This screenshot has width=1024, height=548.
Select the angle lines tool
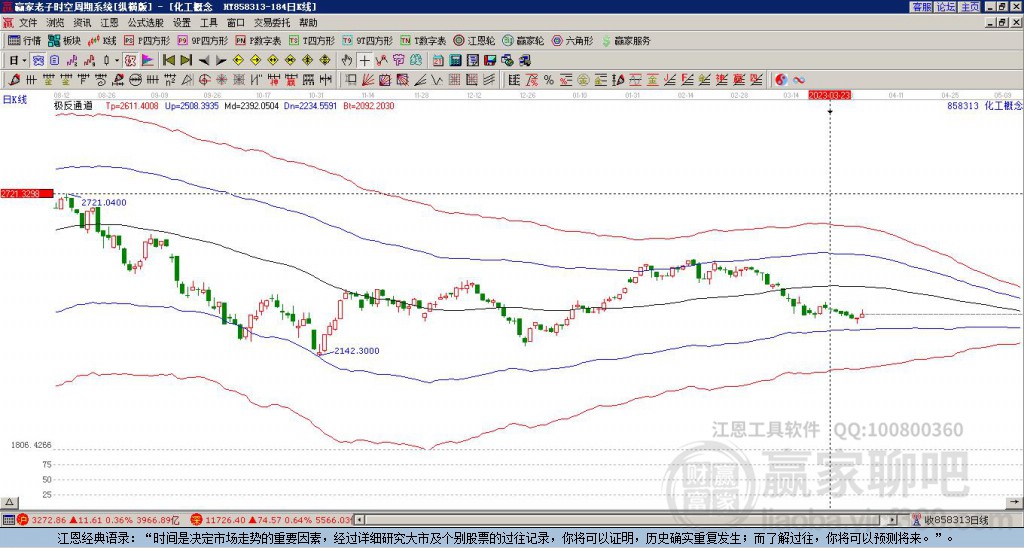(421, 80)
